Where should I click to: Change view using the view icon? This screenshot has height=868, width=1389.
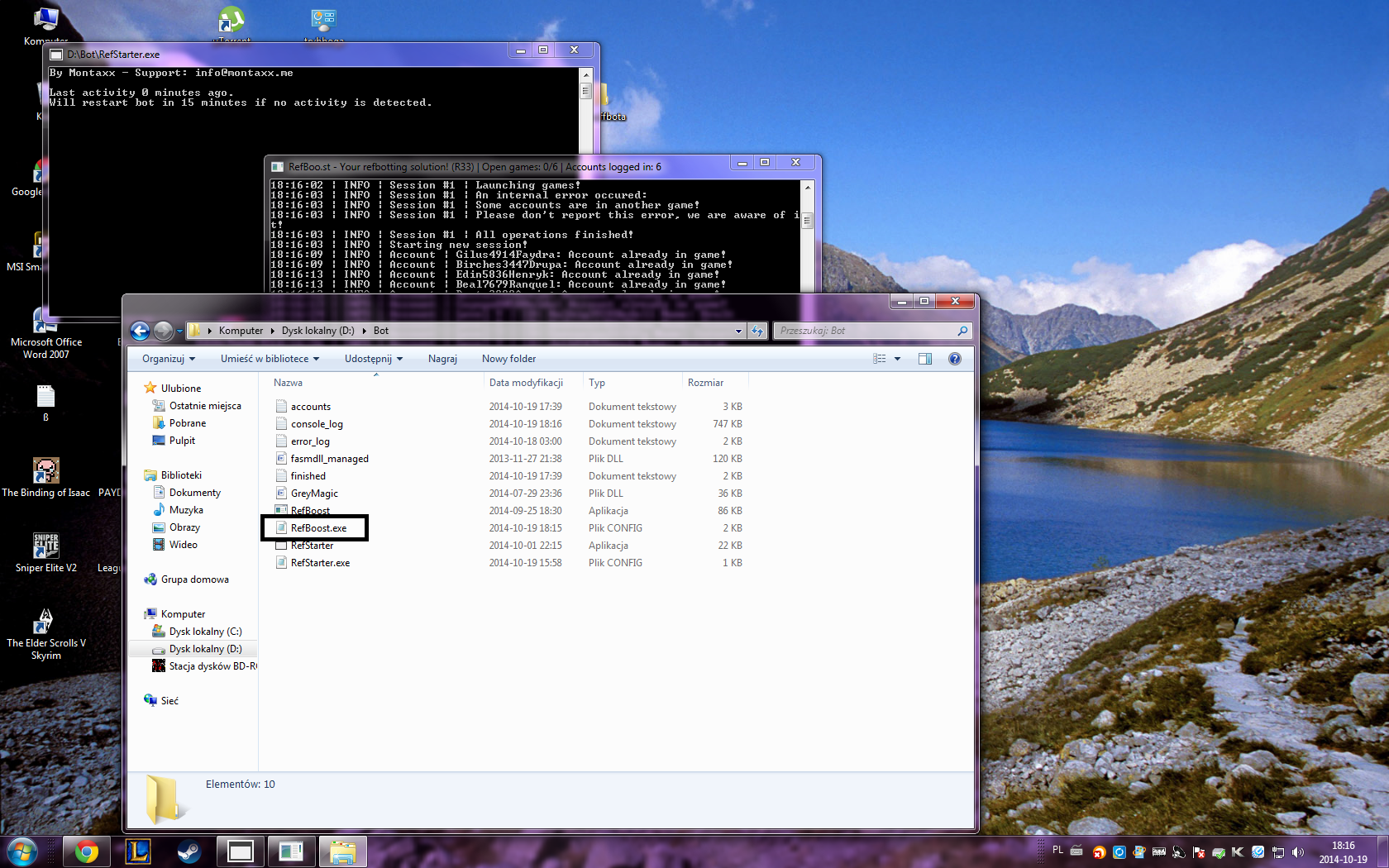click(880, 359)
